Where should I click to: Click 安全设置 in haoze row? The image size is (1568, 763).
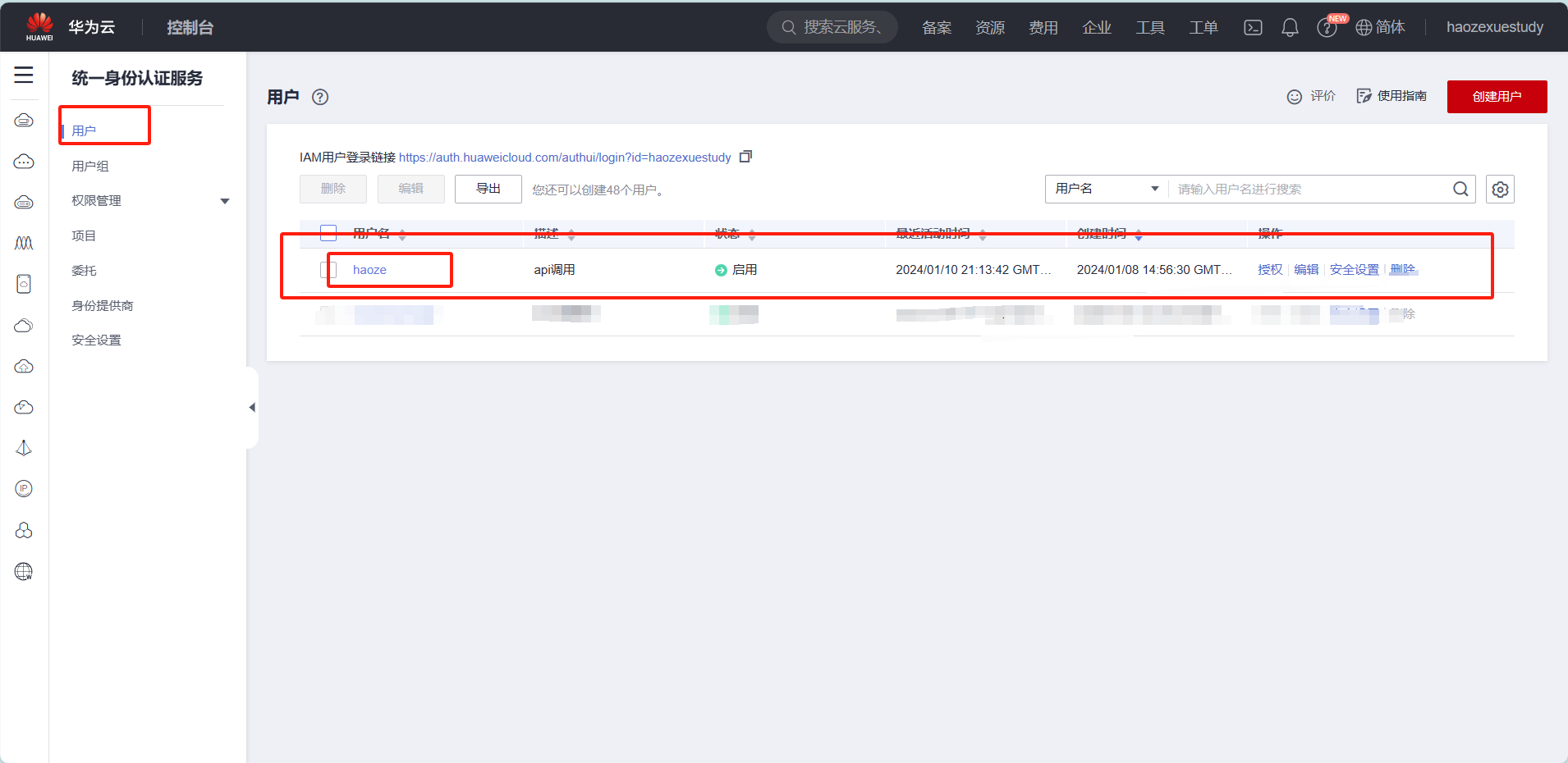(1355, 270)
